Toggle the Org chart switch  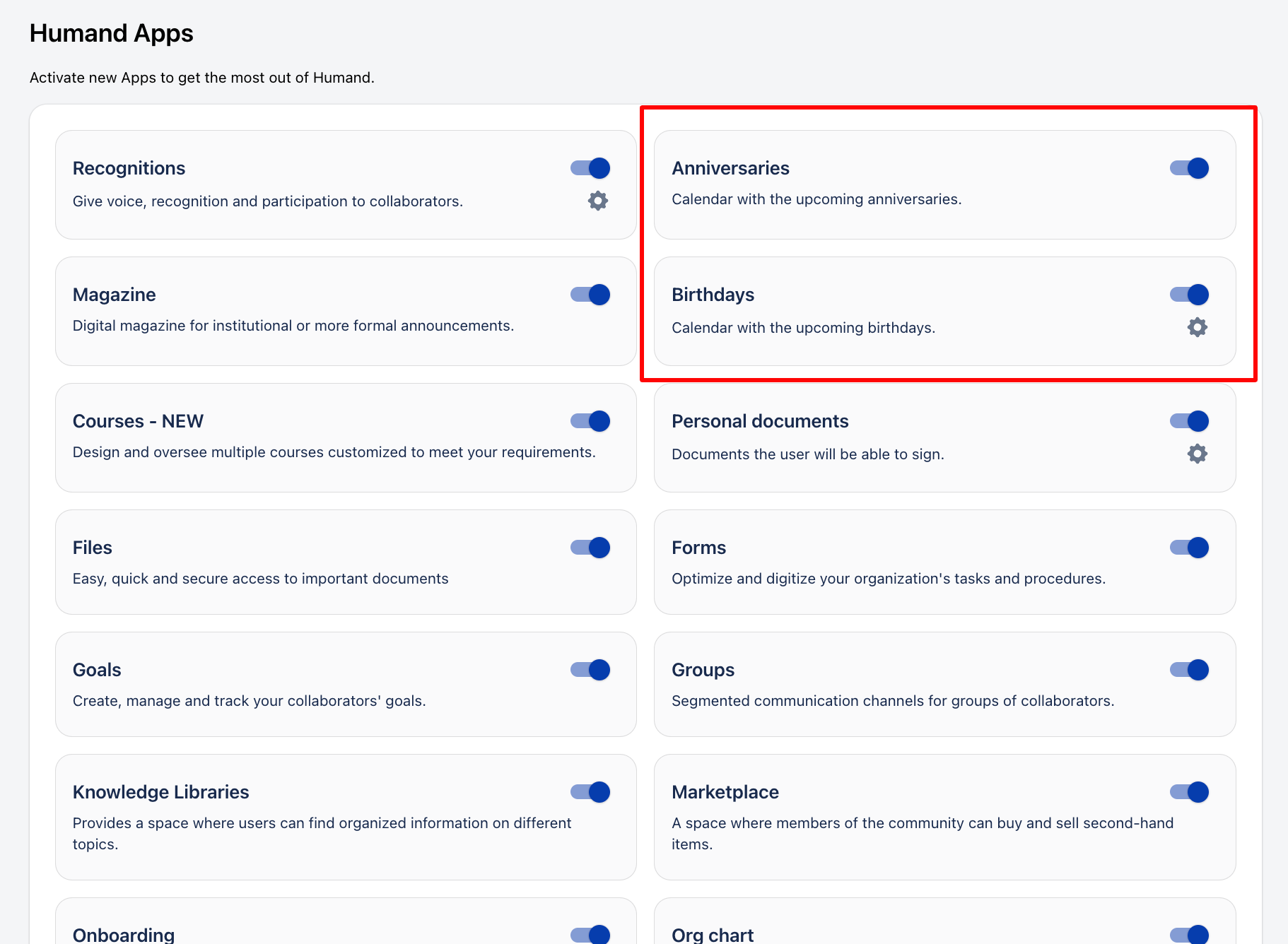coord(1190,935)
